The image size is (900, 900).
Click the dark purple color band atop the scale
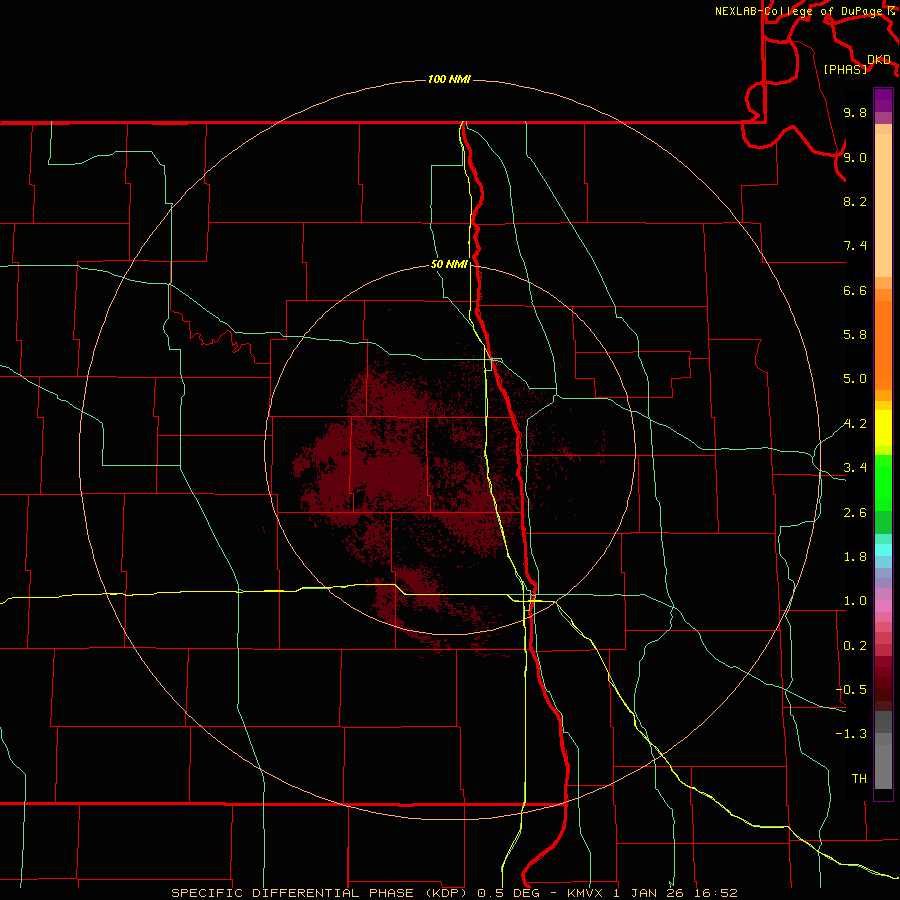(883, 100)
